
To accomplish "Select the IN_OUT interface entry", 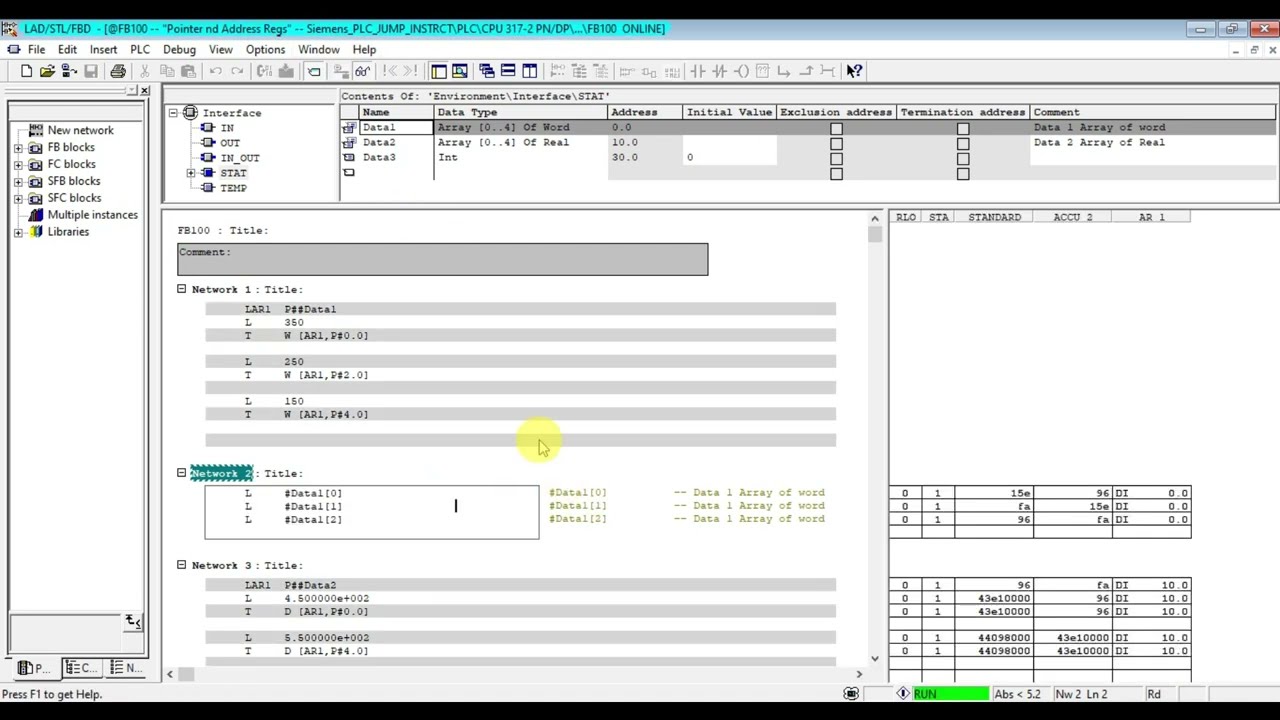I will 240,158.
